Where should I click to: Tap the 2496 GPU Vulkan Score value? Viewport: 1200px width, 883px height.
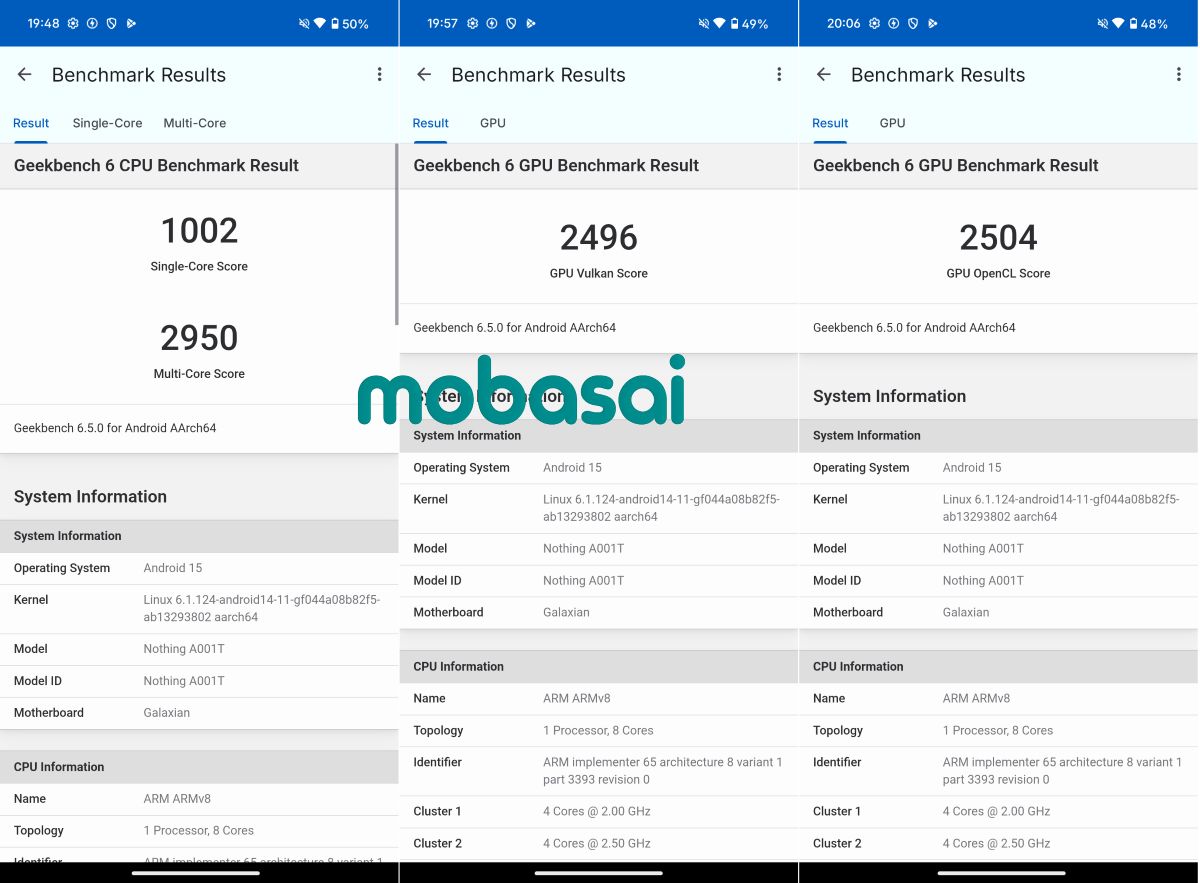pyautogui.click(x=598, y=238)
